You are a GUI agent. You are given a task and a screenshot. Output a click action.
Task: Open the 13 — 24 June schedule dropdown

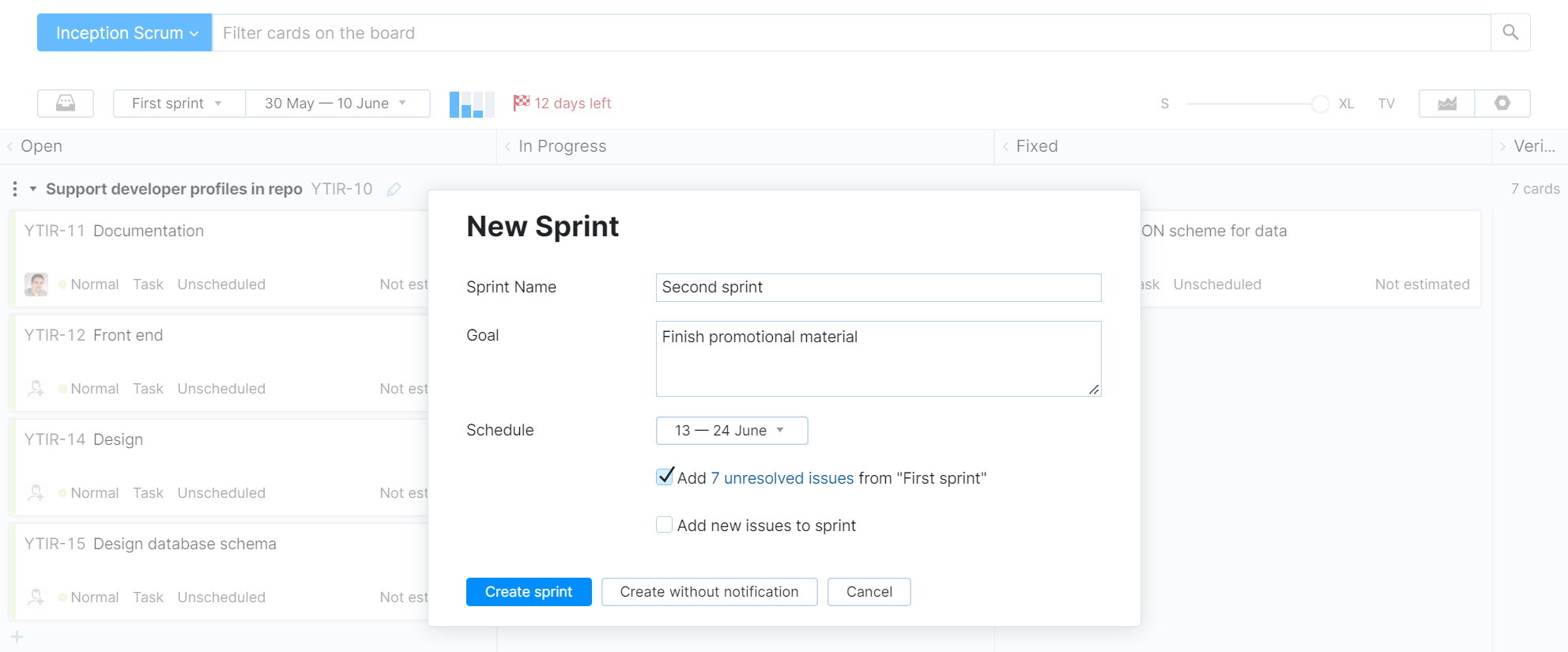pyautogui.click(x=731, y=430)
